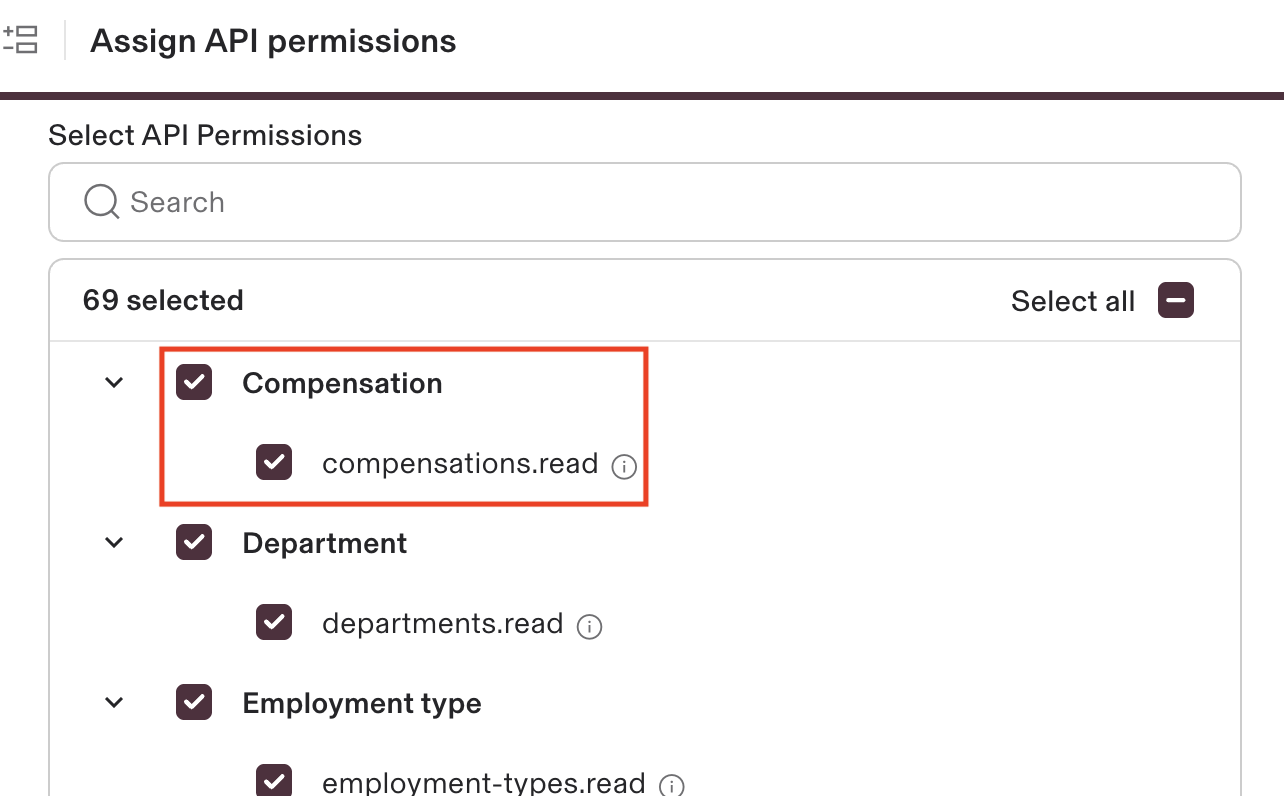The height and width of the screenshot is (796, 1284).
Task: Uncheck the Employment type group checkbox
Action: click(x=194, y=703)
